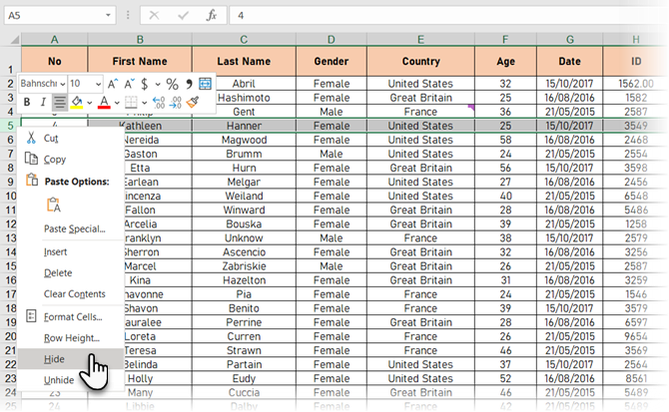Click the Last Name cell Weiland
The width and height of the screenshot is (669, 412).
tap(244, 196)
